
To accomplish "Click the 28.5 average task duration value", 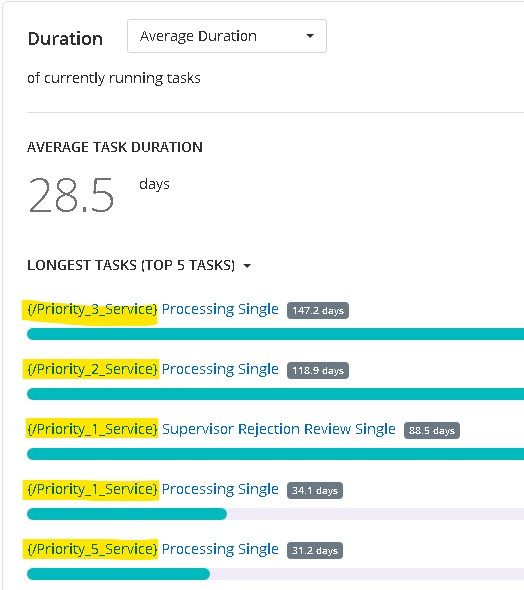I will (x=71, y=195).
